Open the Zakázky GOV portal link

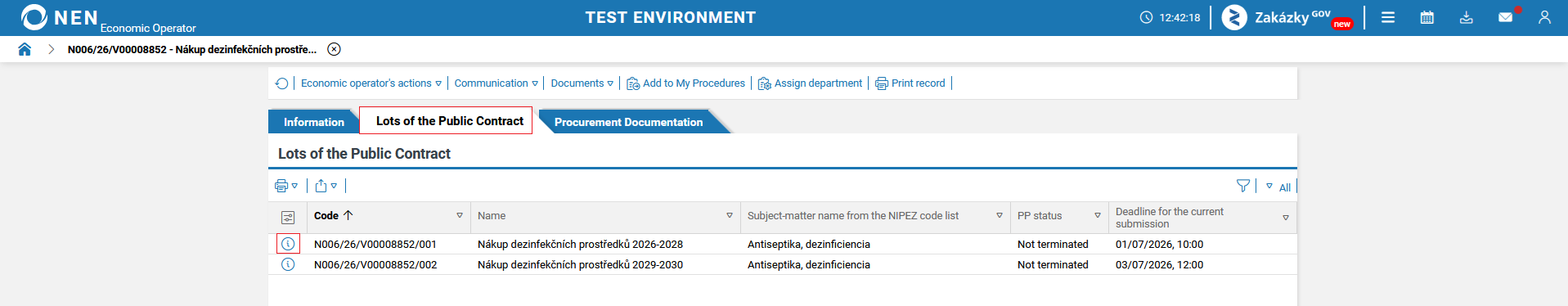(1287, 17)
